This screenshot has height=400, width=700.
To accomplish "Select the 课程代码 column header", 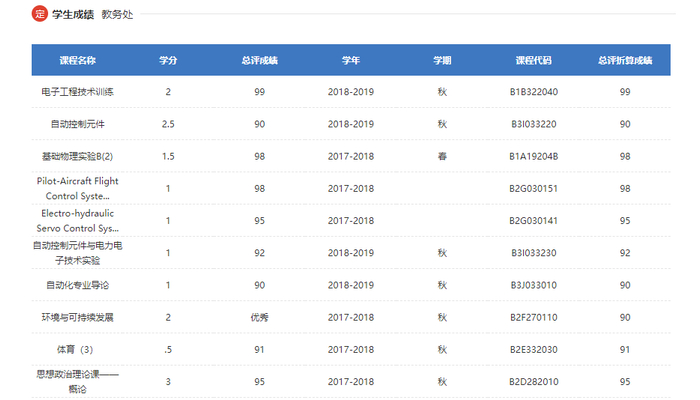I will click(533, 60).
